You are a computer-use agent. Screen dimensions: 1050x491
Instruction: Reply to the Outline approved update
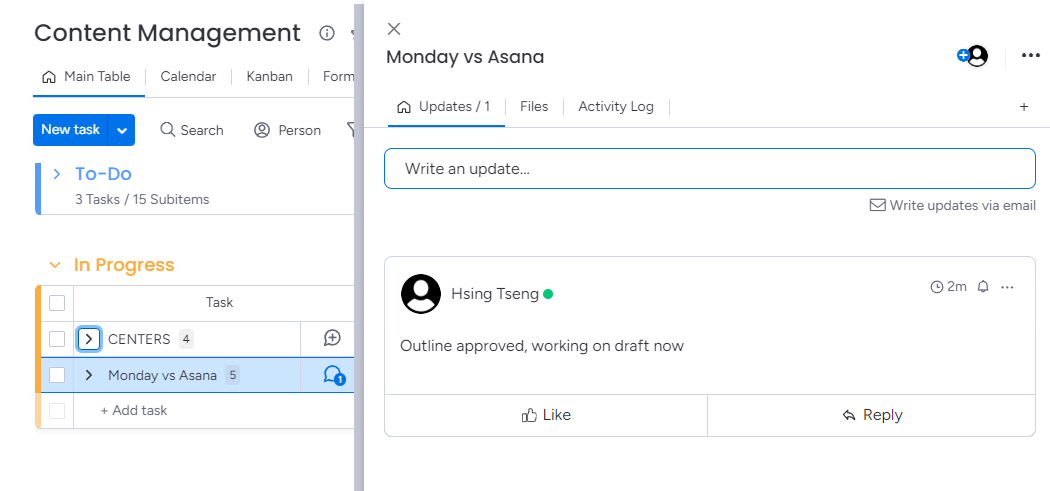[872, 415]
